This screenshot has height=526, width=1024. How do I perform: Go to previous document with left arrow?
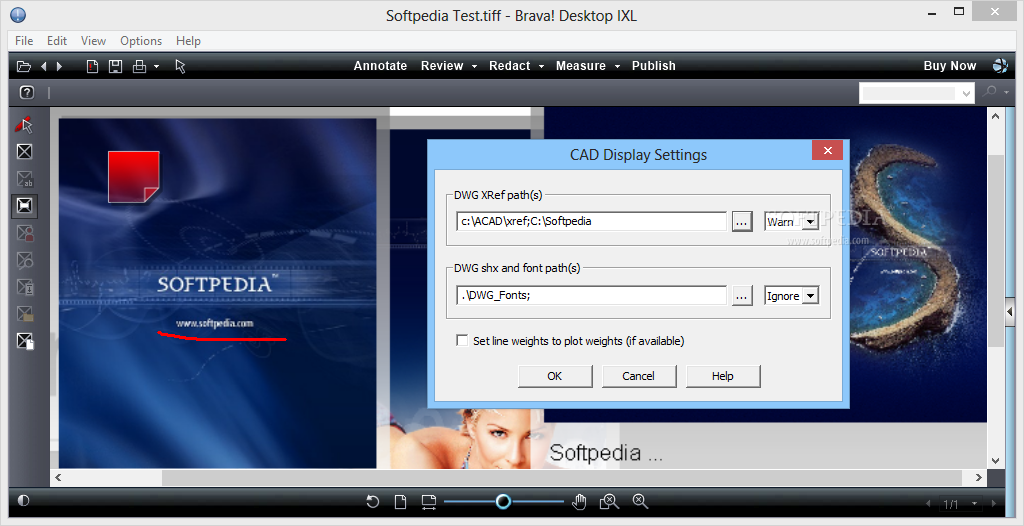(x=43, y=66)
